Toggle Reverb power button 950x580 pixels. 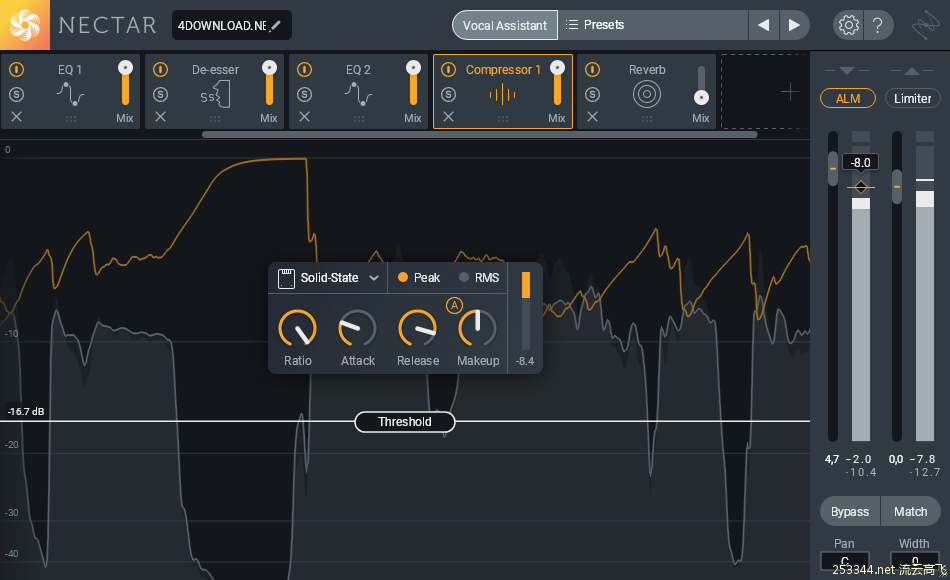[593, 70]
